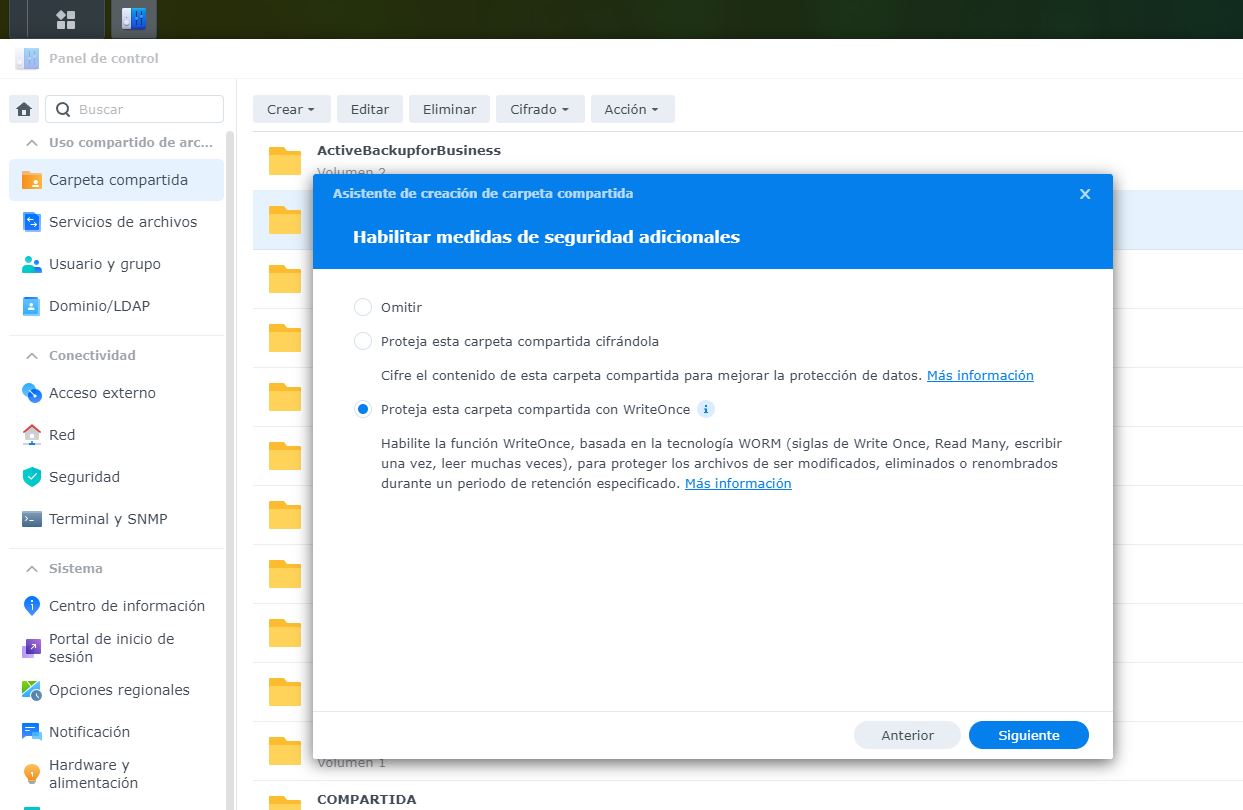Click the Centro de información icon
This screenshot has height=810, width=1243.
[32, 606]
